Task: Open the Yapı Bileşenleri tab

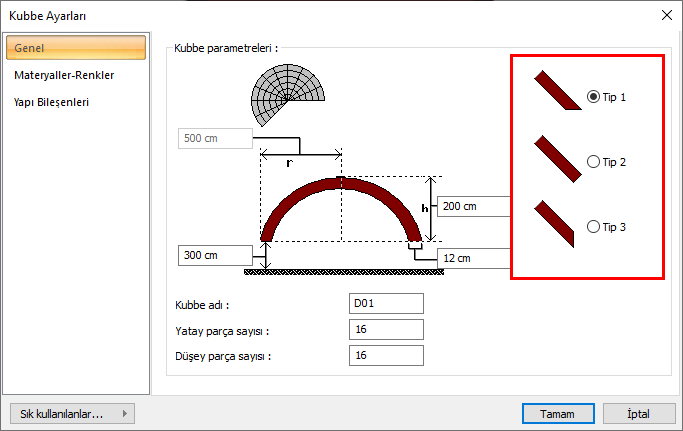Action: (x=51, y=102)
